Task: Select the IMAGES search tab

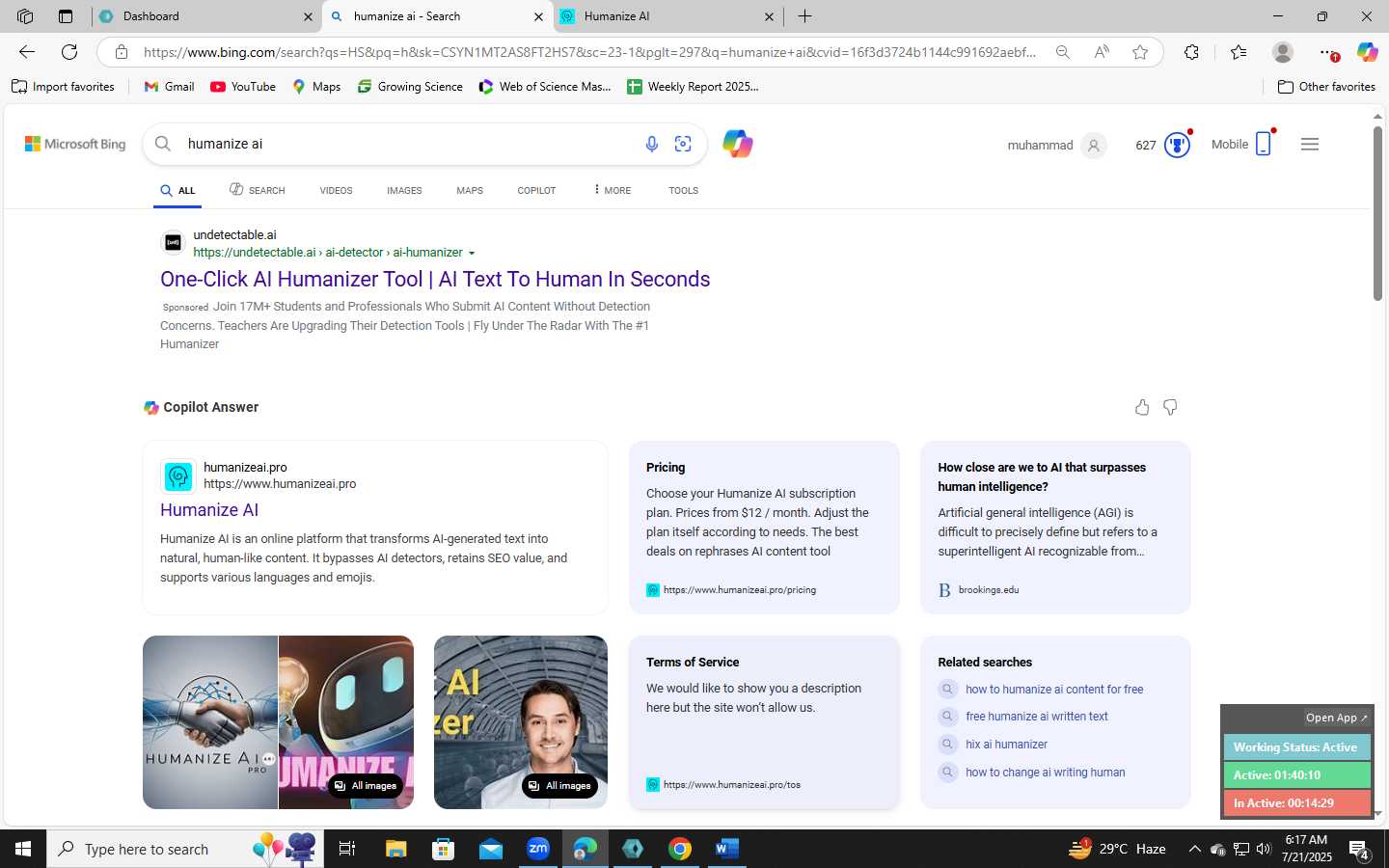Action: pos(404,191)
